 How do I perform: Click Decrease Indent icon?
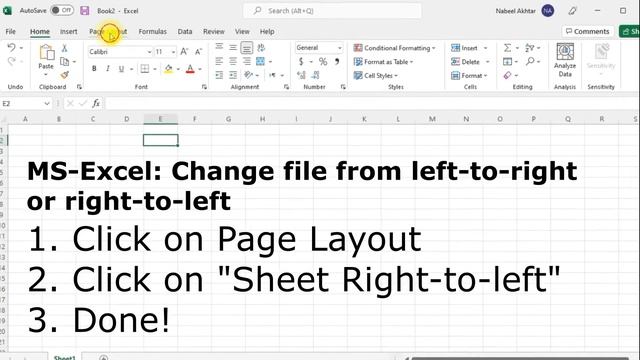[x=219, y=75]
